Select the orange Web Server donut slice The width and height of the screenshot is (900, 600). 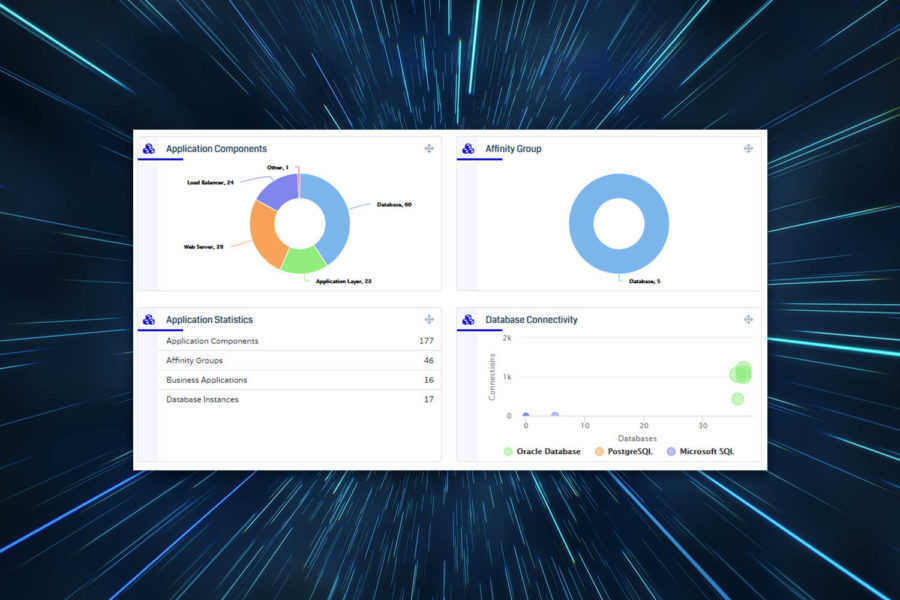pos(265,235)
